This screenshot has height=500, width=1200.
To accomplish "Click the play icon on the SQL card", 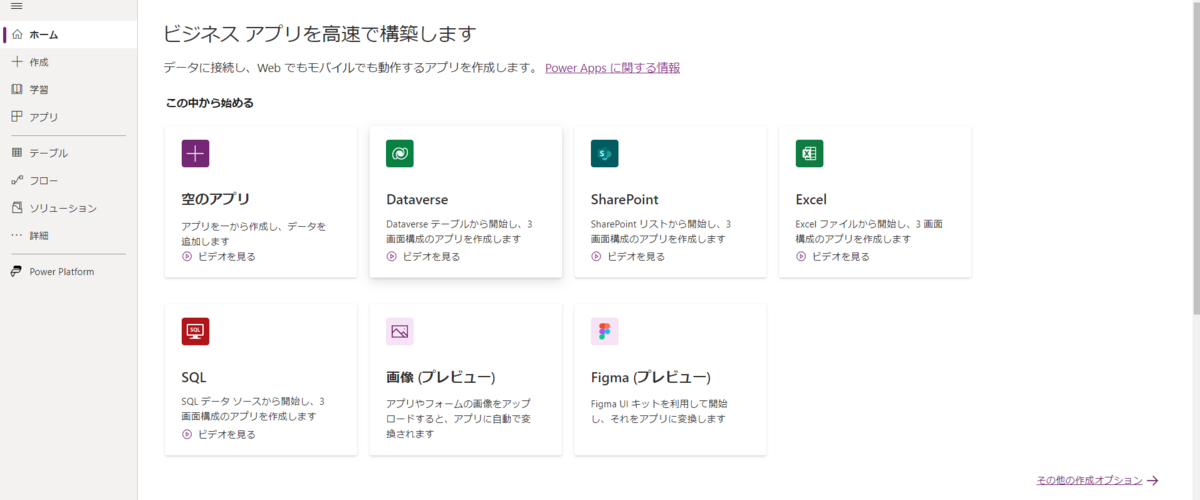I will (187, 434).
